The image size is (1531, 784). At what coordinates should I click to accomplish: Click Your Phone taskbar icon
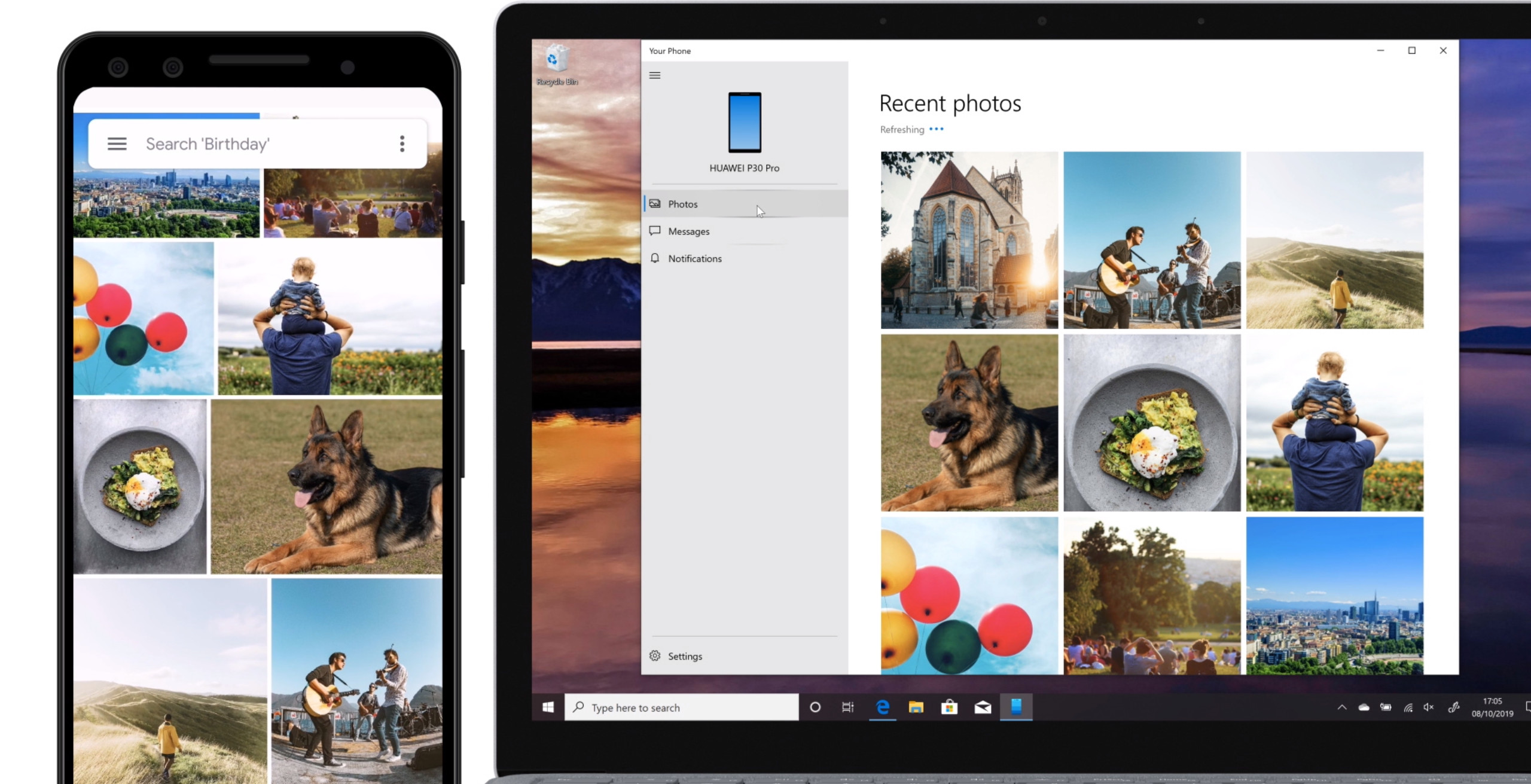[x=1016, y=707]
